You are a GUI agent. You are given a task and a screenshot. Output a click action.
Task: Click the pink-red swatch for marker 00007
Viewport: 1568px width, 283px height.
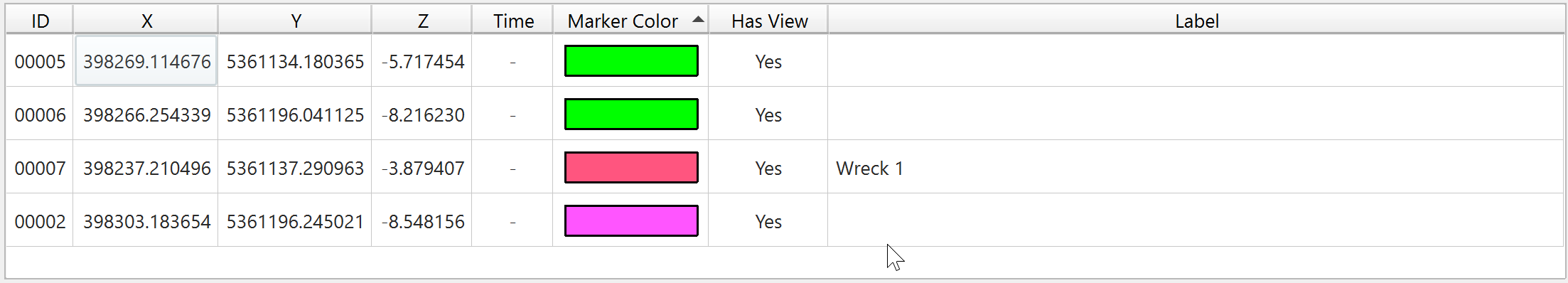tap(631, 167)
